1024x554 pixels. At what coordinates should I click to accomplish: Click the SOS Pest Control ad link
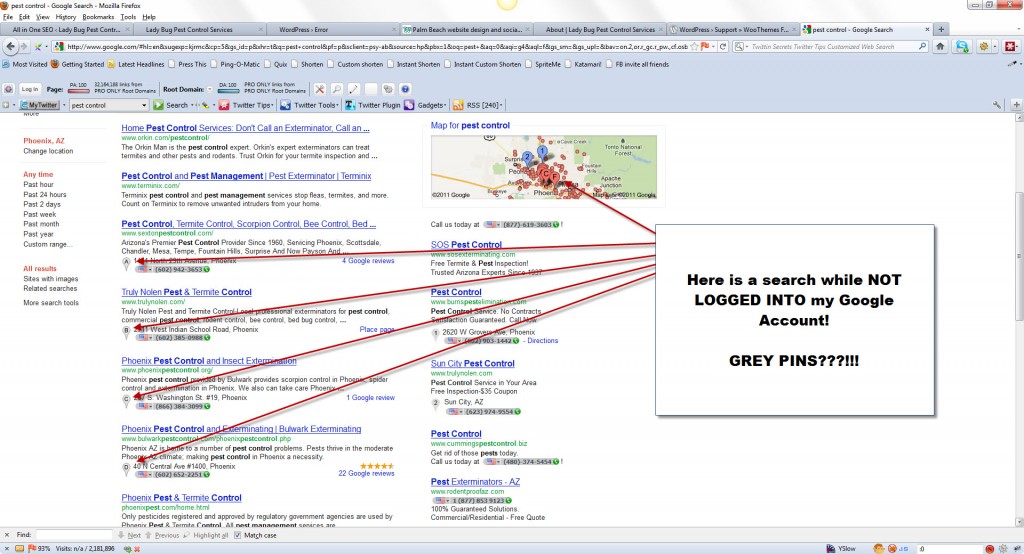tap(466, 244)
